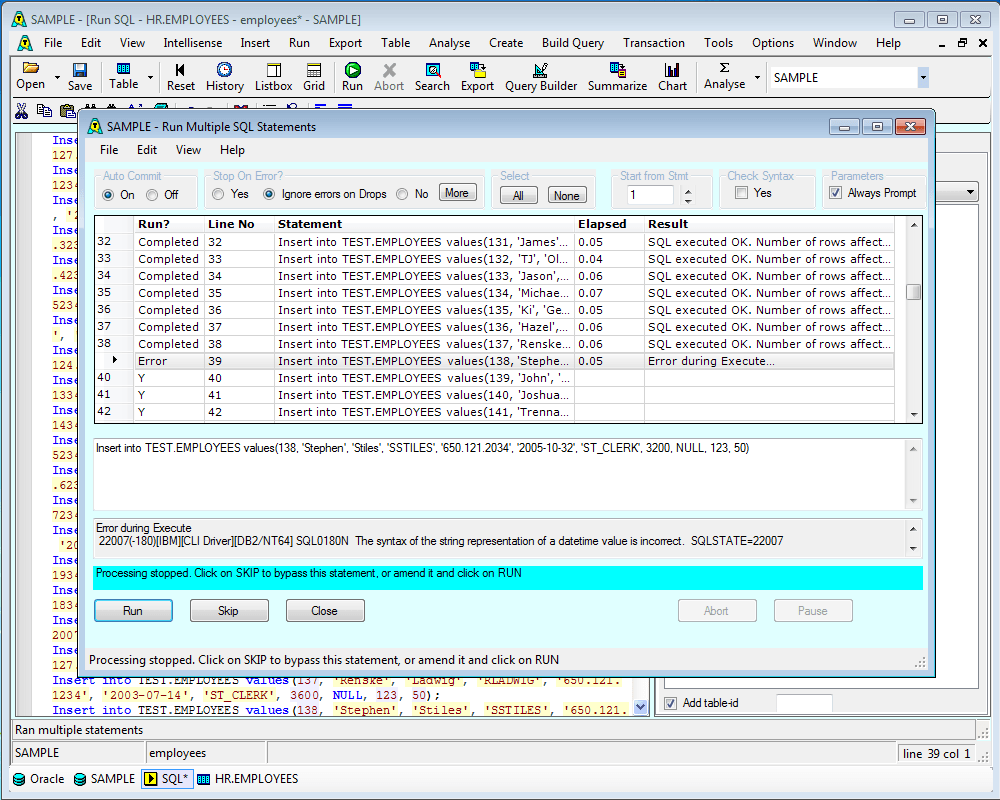Click the Statement column header
This screenshot has width=1000, height=800.
pyautogui.click(x=424, y=224)
